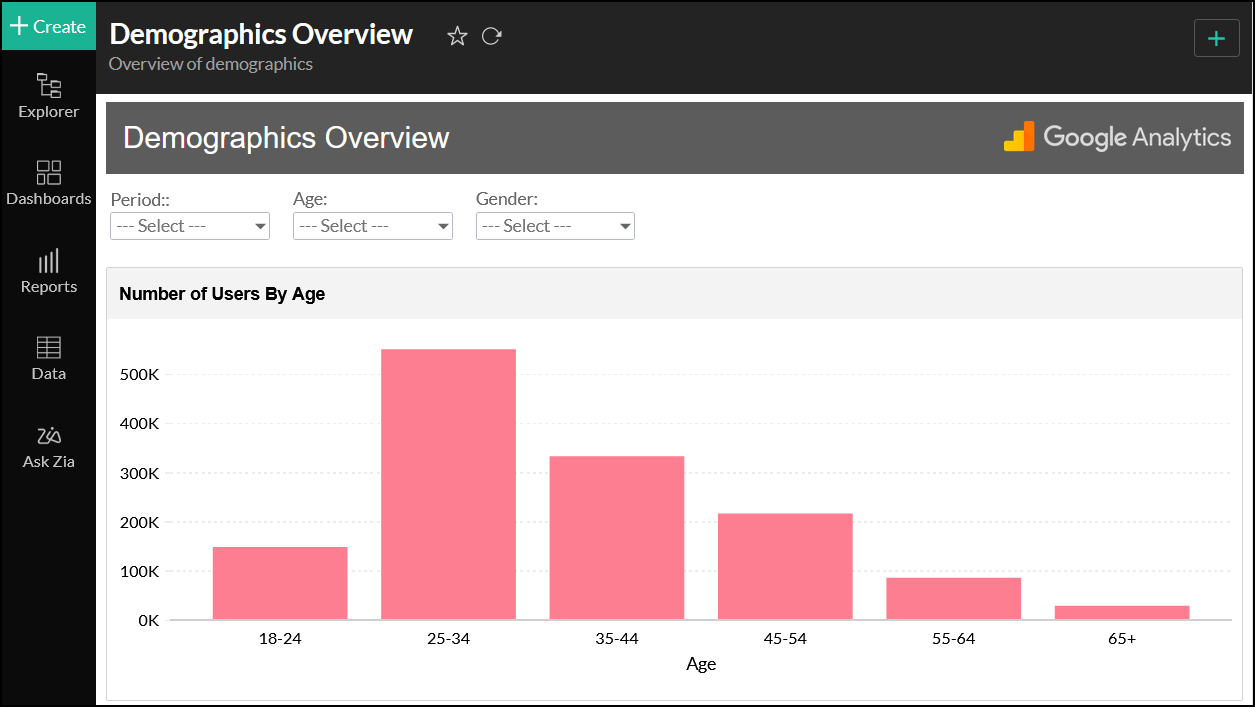The image size is (1255, 707).
Task: Click the green Create button
Action: coord(48,26)
